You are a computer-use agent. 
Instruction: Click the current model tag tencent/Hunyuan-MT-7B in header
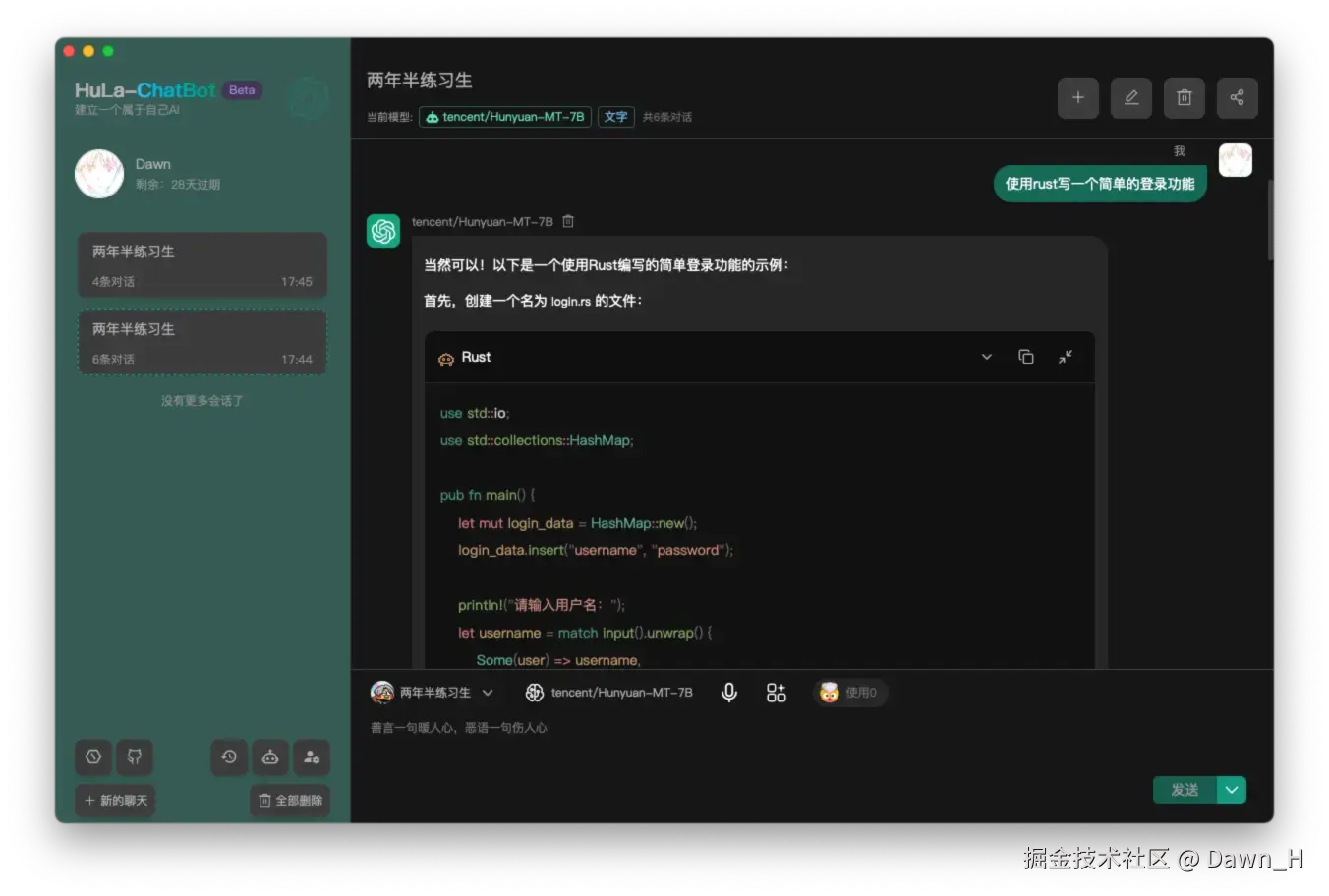pos(505,117)
